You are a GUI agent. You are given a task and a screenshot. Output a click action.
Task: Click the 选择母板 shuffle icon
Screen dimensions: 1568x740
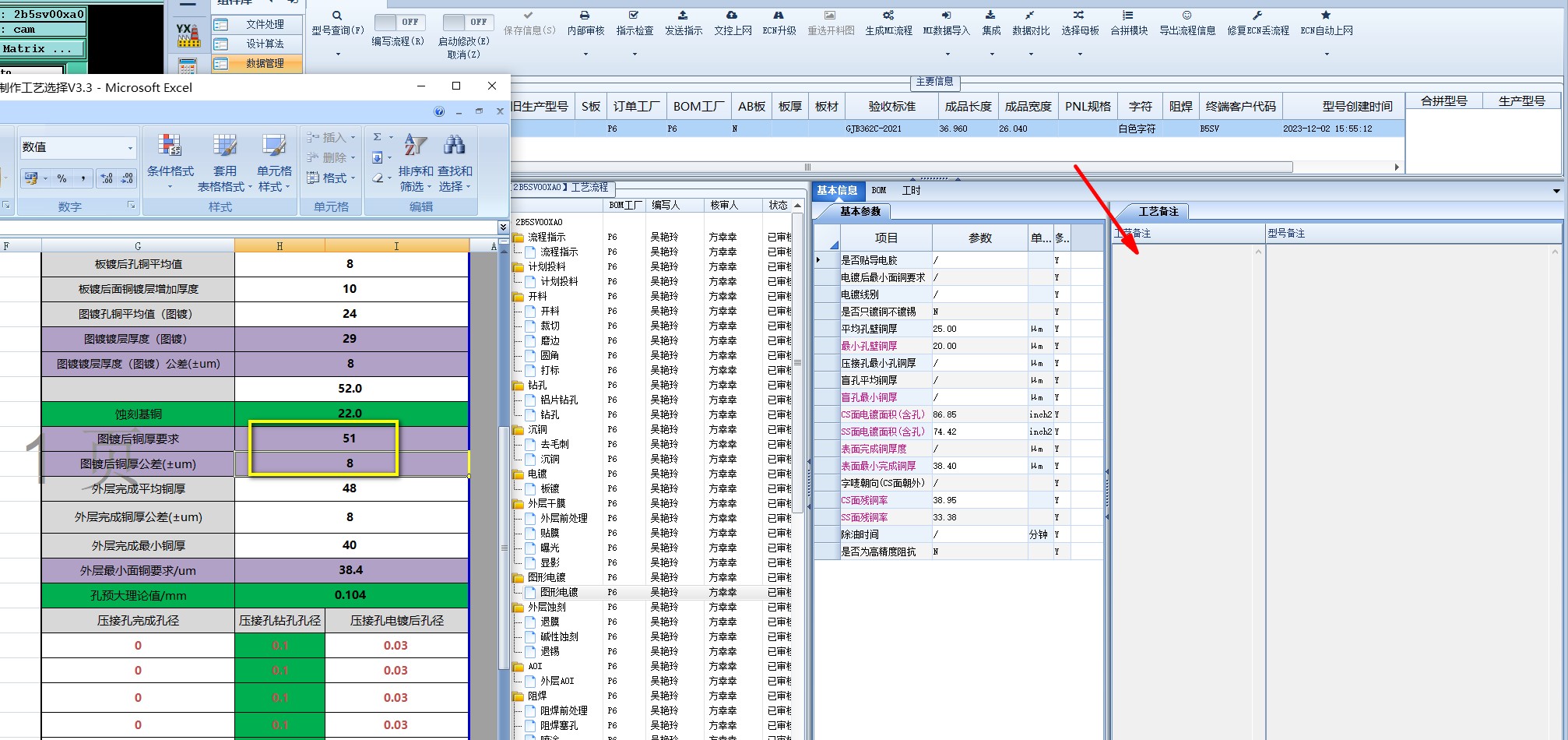[1079, 16]
